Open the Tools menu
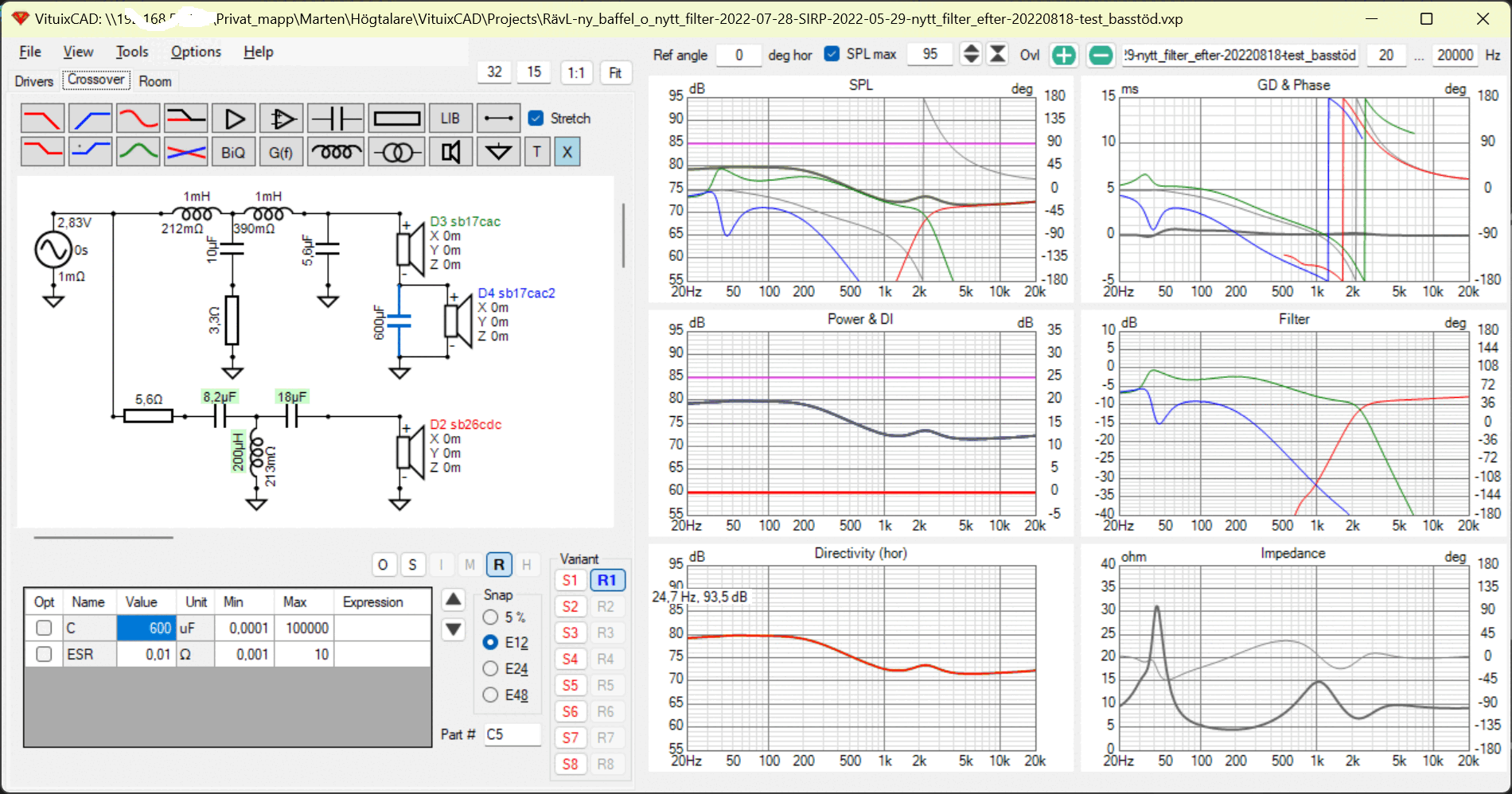 (132, 52)
